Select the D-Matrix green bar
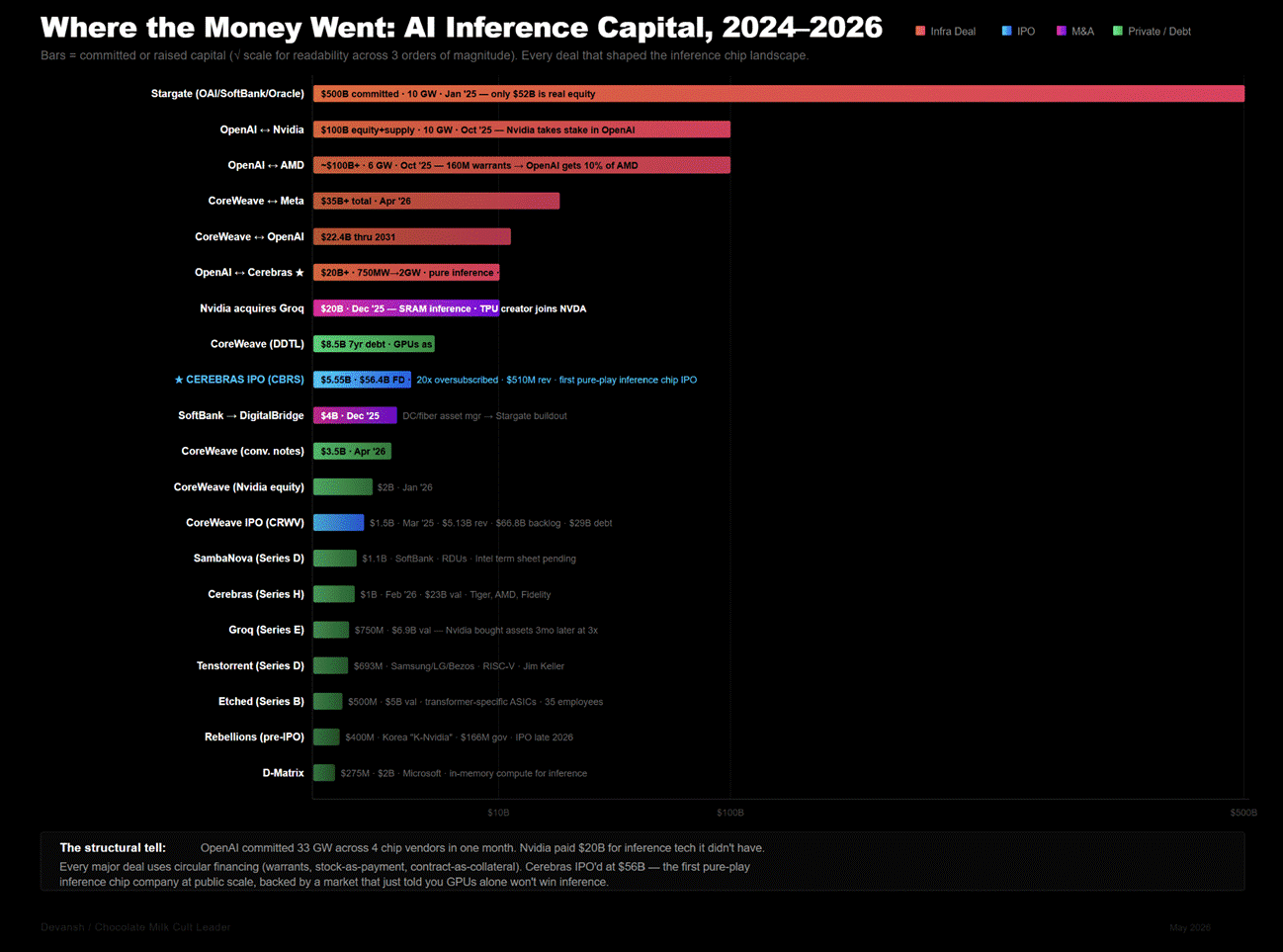Image resolution: width=1283 pixels, height=952 pixels. 324,773
